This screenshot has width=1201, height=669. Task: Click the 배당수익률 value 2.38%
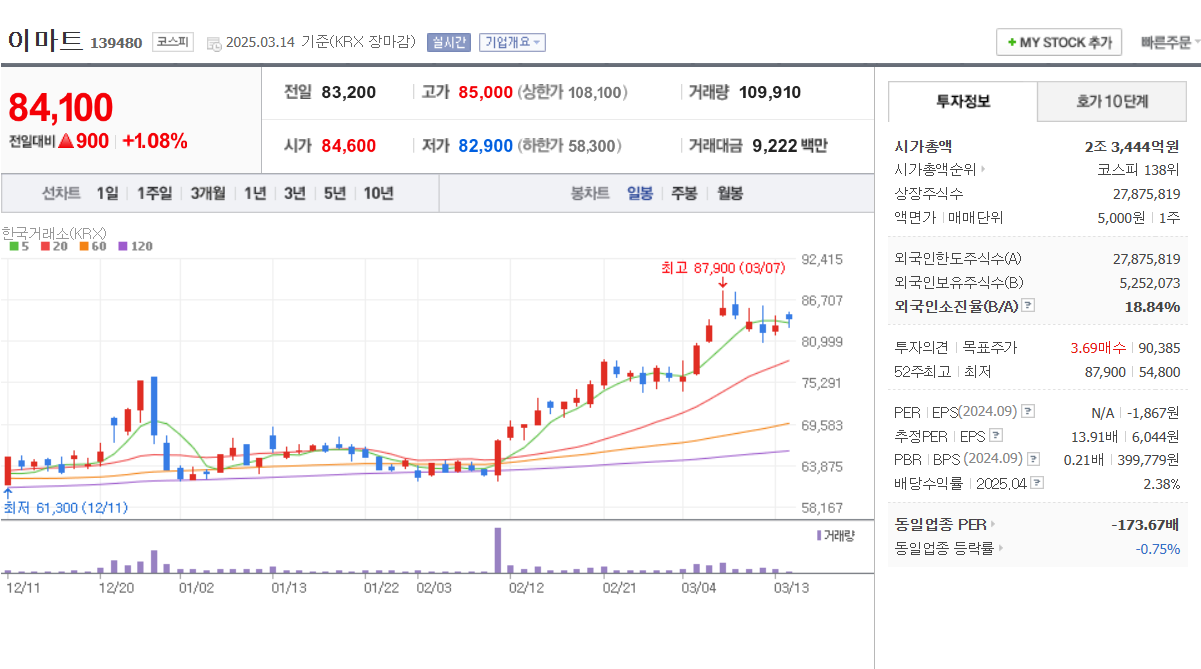[x=1161, y=483]
